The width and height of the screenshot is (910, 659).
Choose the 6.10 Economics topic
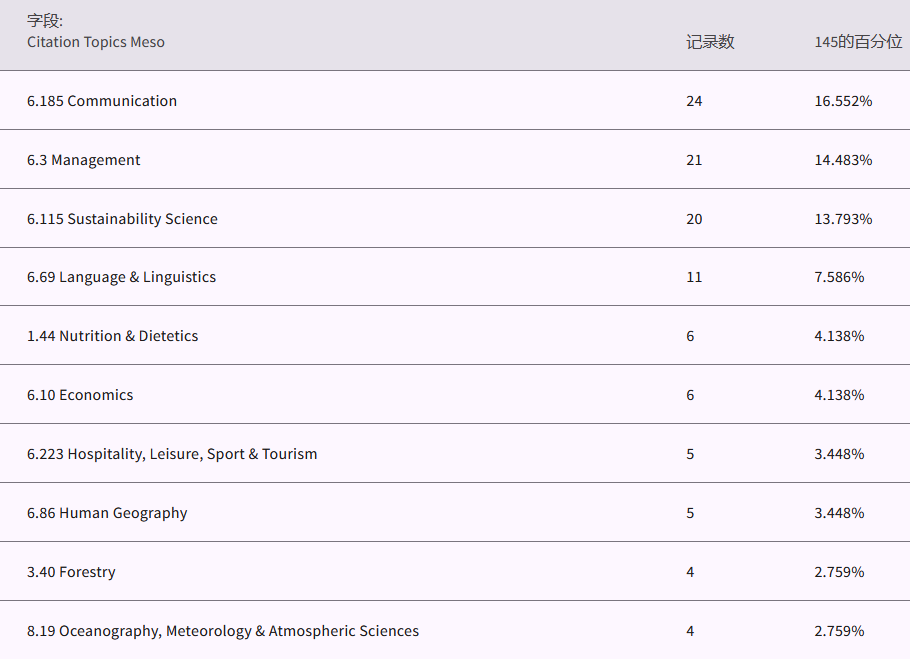pyautogui.click(x=80, y=395)
